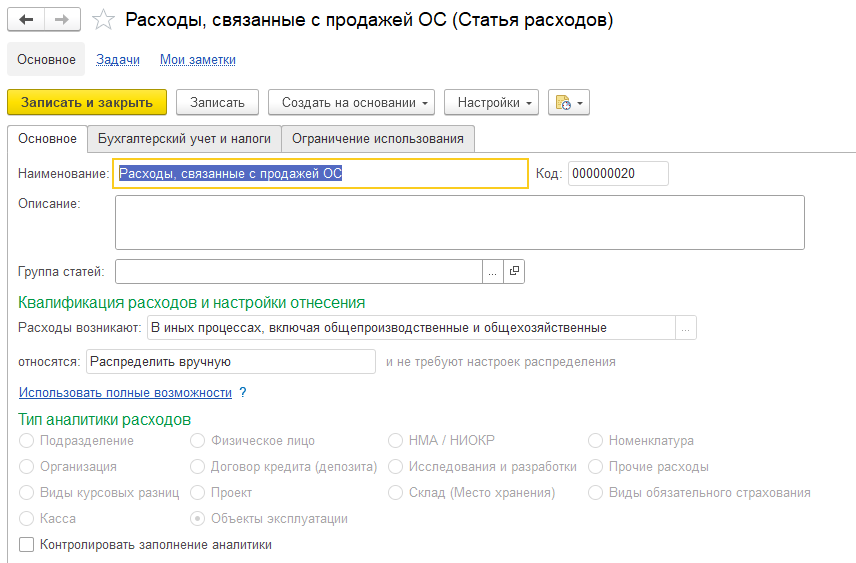
Task: Open the reports icon dropdown button
Action: coord(569,103)
